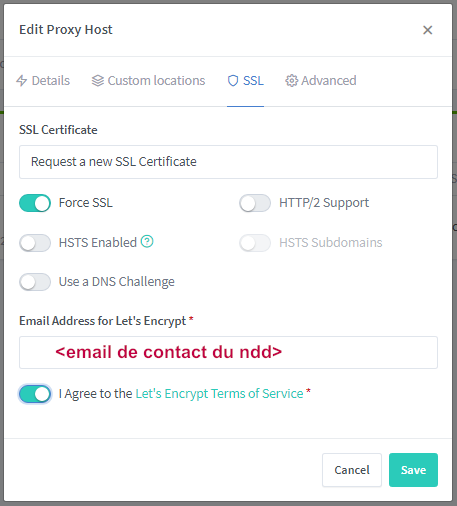Viewport: 457px width, 506px height.
Task: Switch to the Details tab
Action: [43, 81]
